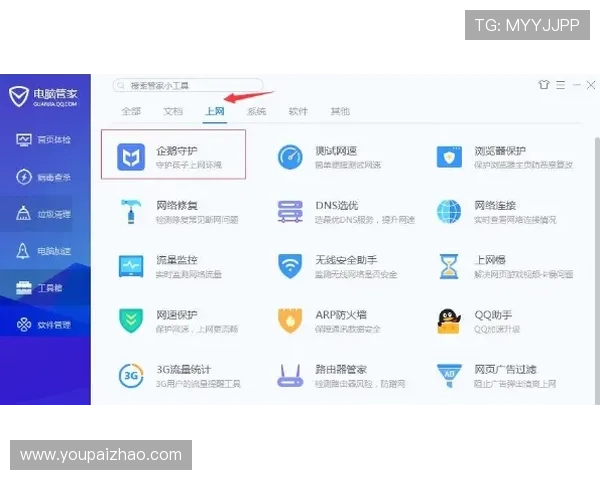600x480 pixels.
Task: Minimize the 电脑管家 window
Action: pyautogui.click(x=577, y=85)
